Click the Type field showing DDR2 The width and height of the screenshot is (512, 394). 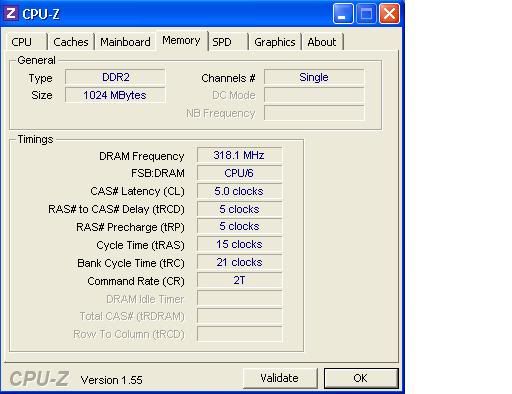[115, 77]
